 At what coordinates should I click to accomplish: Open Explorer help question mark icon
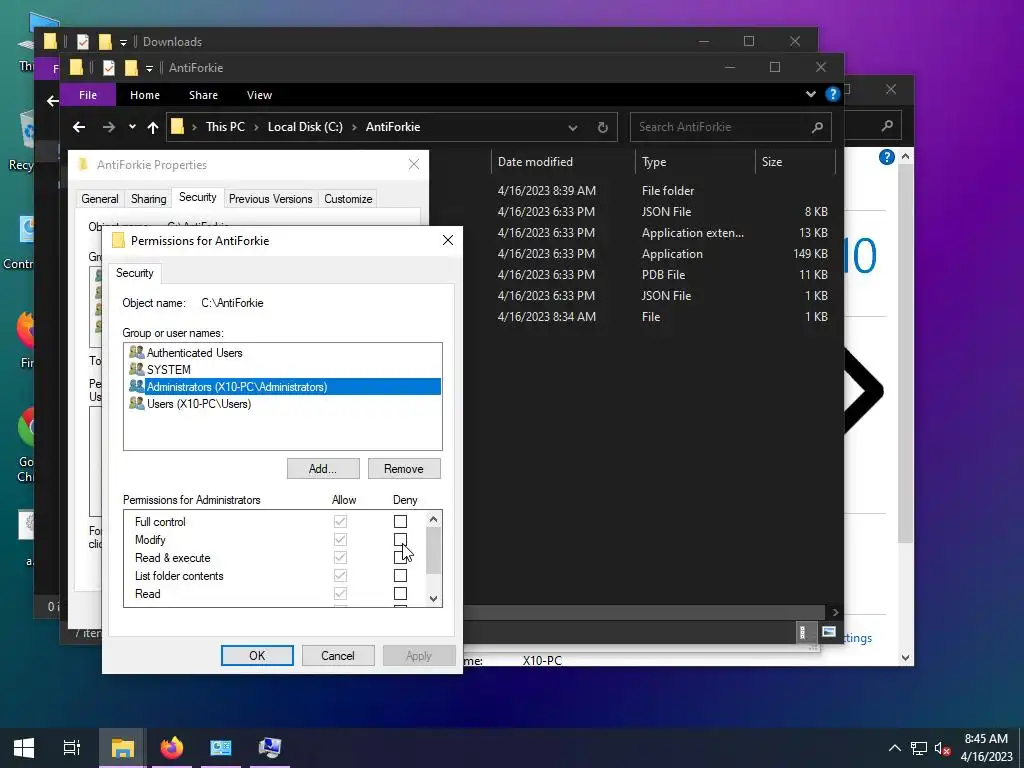click(x=832, y=94)
